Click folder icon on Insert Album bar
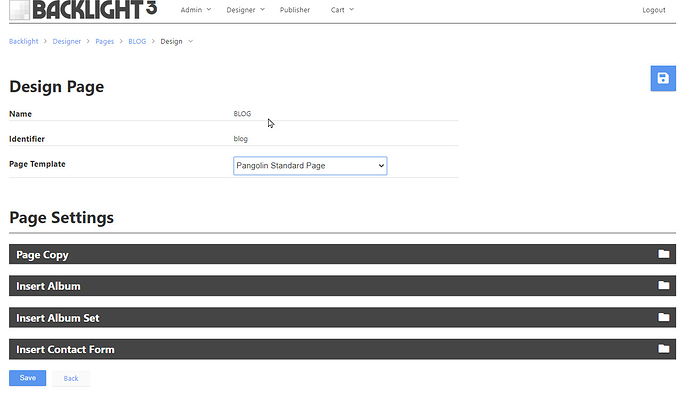 tap(663, 286)
